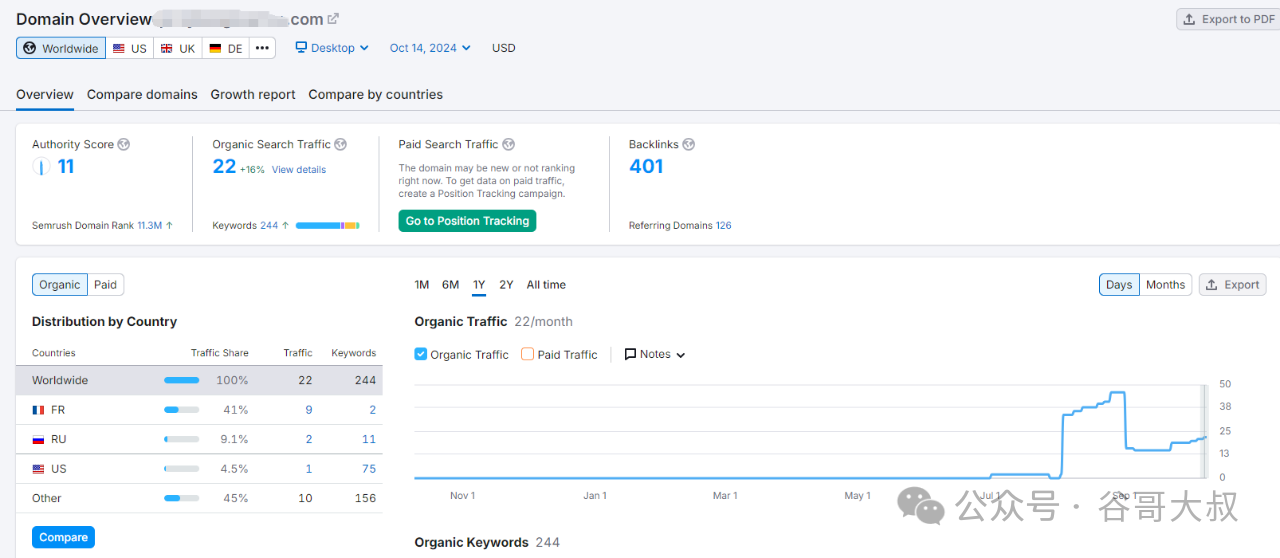Click the Keywords 244 link
The image size is (1280, 558).
(x=269, y=225)
